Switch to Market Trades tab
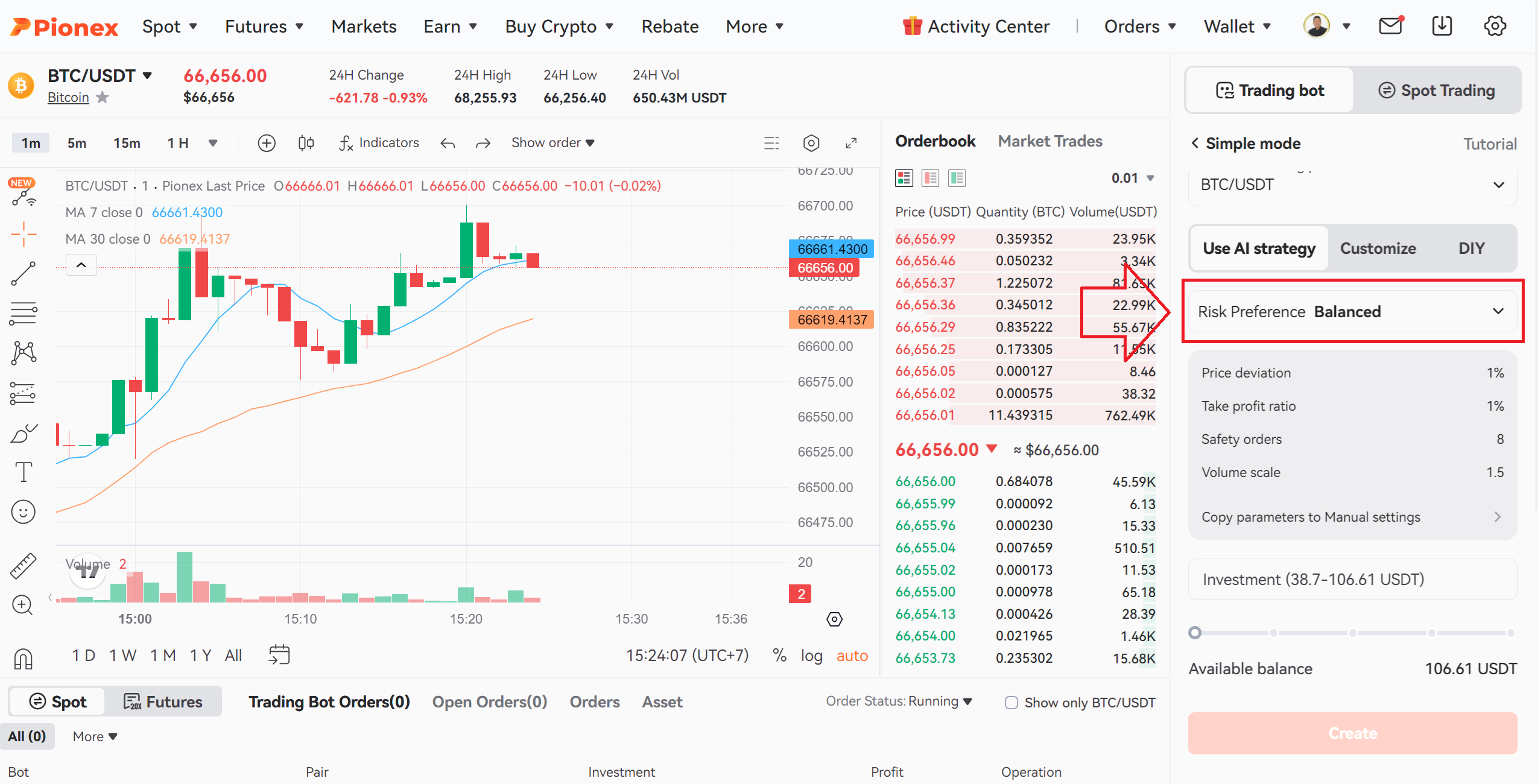This screenshot has width=1538, height=784. tap(1050, 141)
